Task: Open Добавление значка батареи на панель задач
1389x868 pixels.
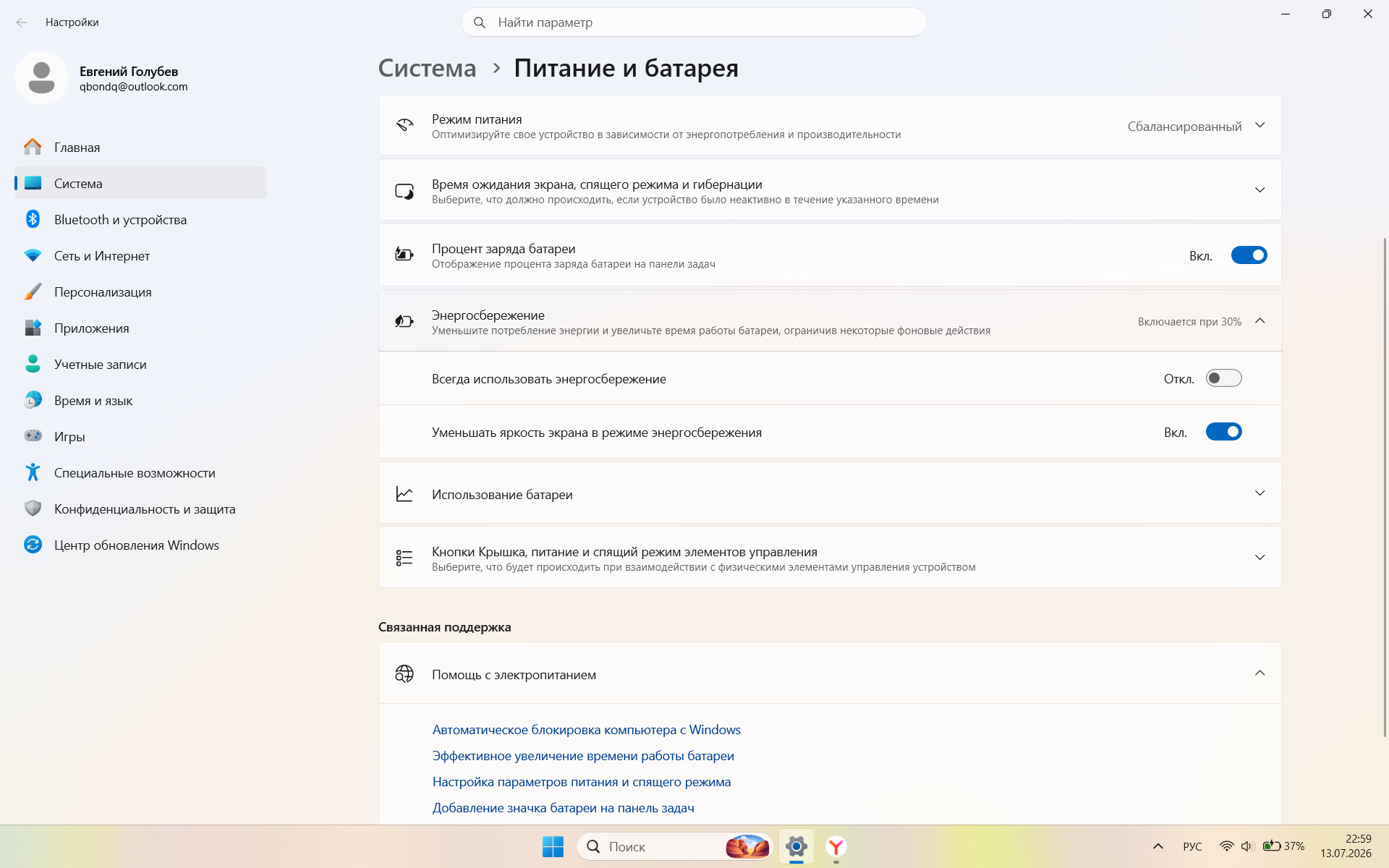Action: pyautogui.click(x=563, y=808)
